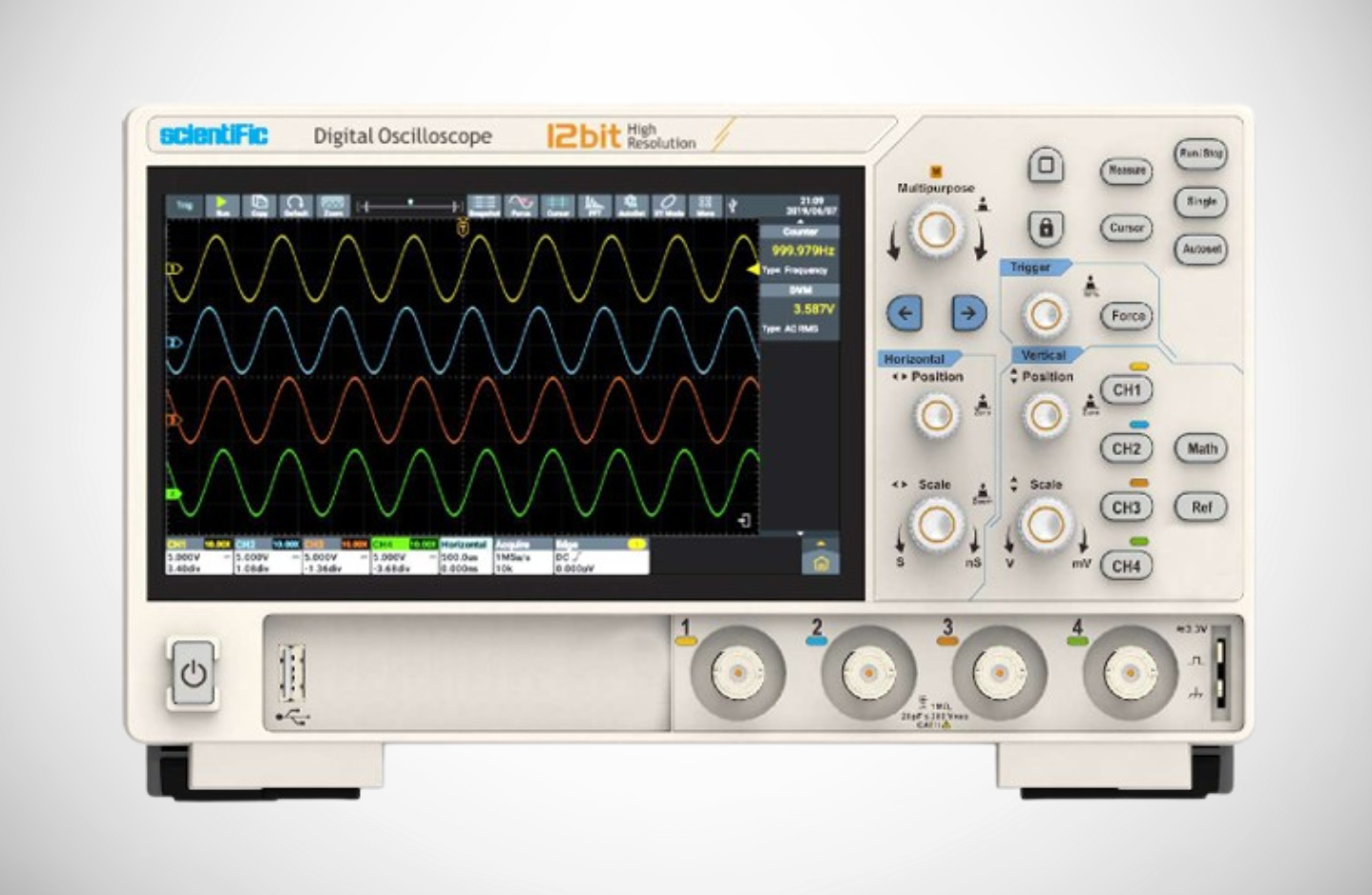Tap the Home icon at screen corner
This screenshot has width=1372, height=895.
point(821,563)
